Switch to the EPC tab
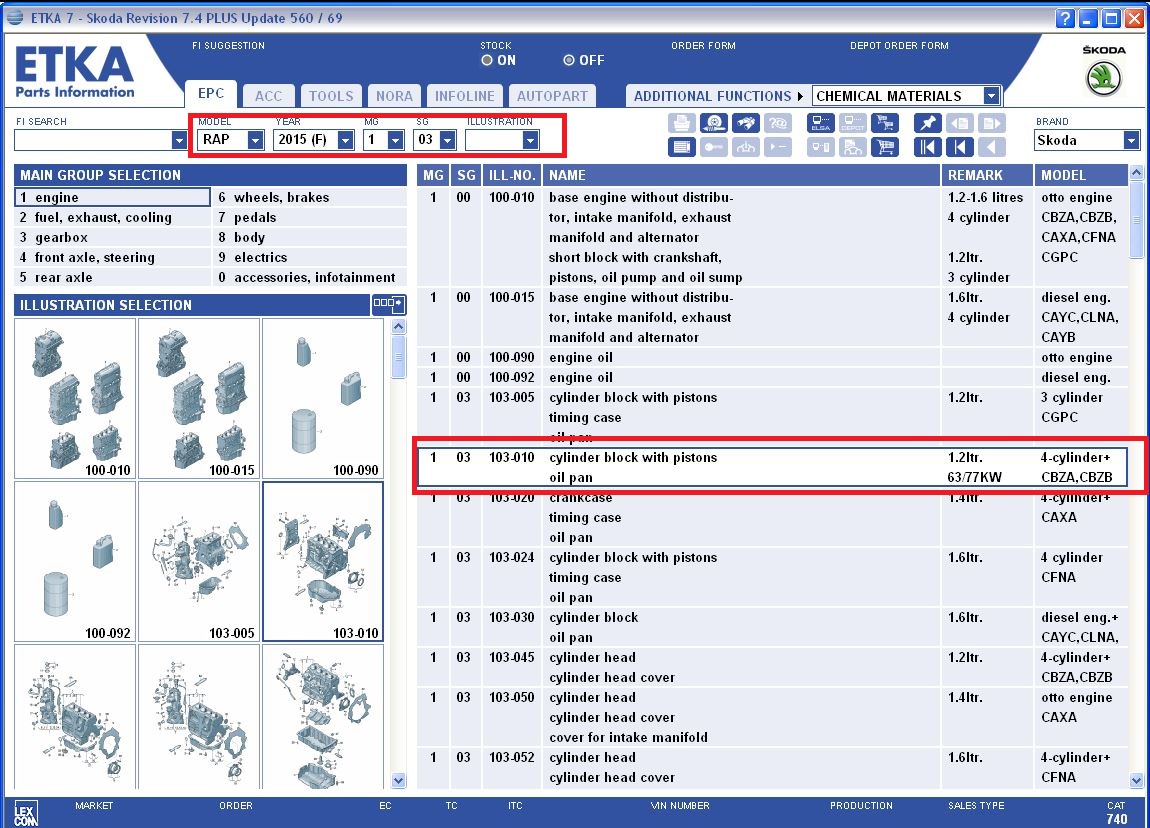 coord(210,94)
